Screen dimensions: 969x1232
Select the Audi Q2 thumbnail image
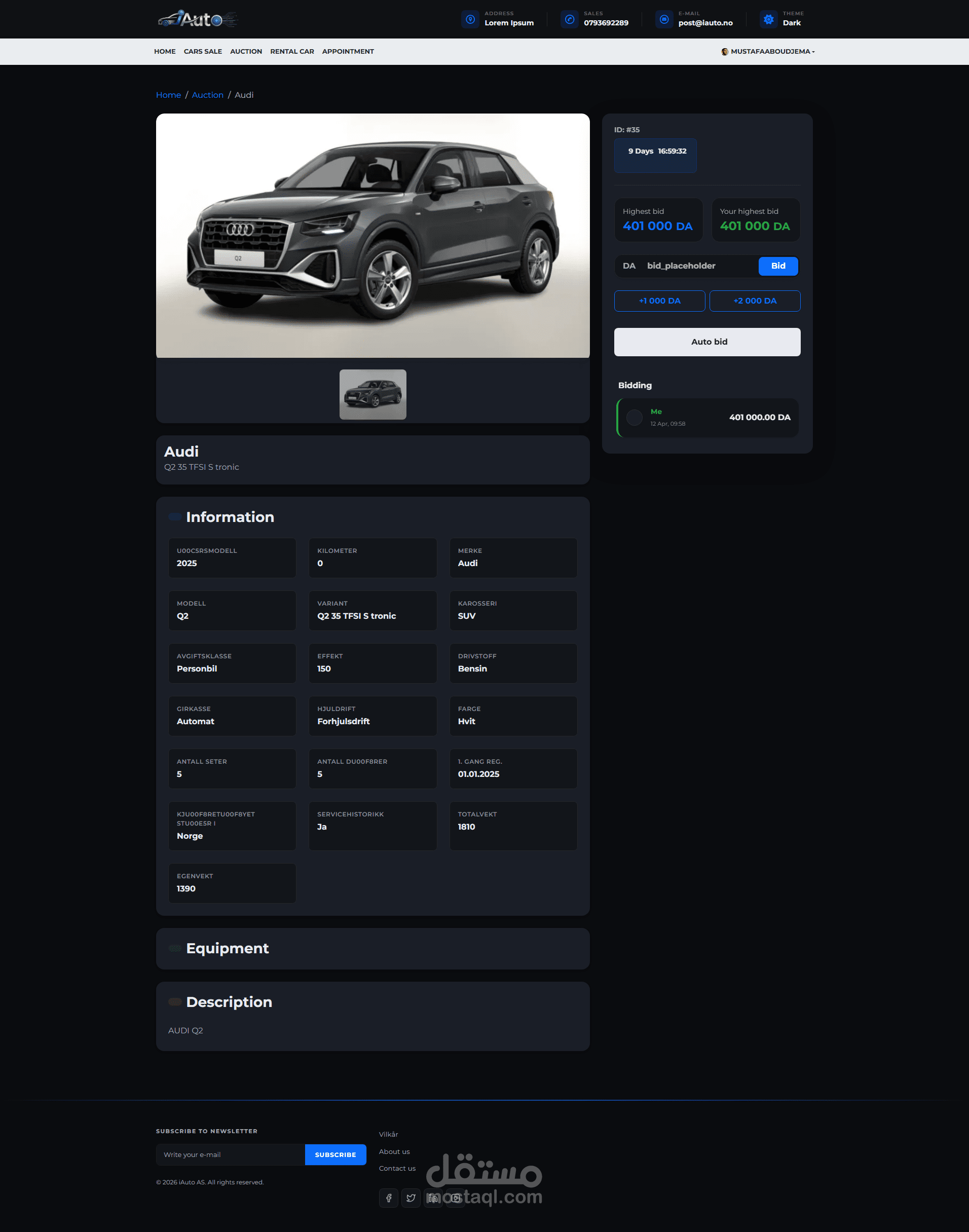point(372,394)
